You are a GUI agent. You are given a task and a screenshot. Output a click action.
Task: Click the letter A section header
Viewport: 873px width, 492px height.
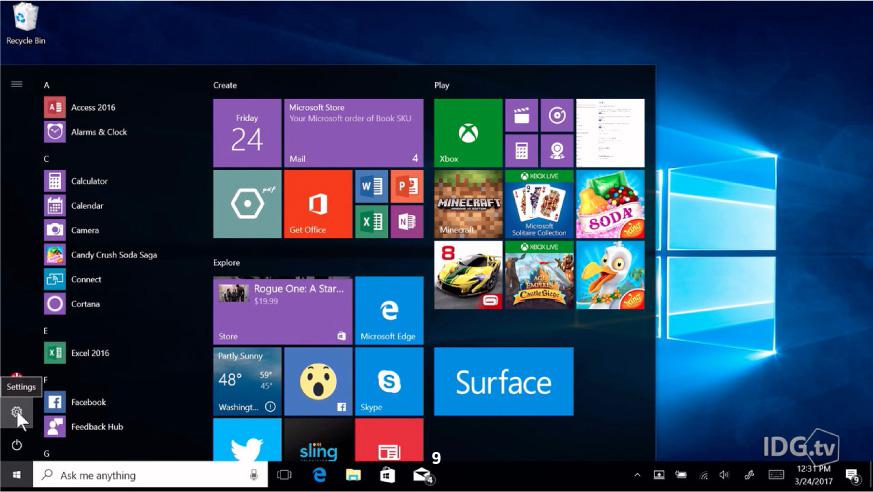47,85
